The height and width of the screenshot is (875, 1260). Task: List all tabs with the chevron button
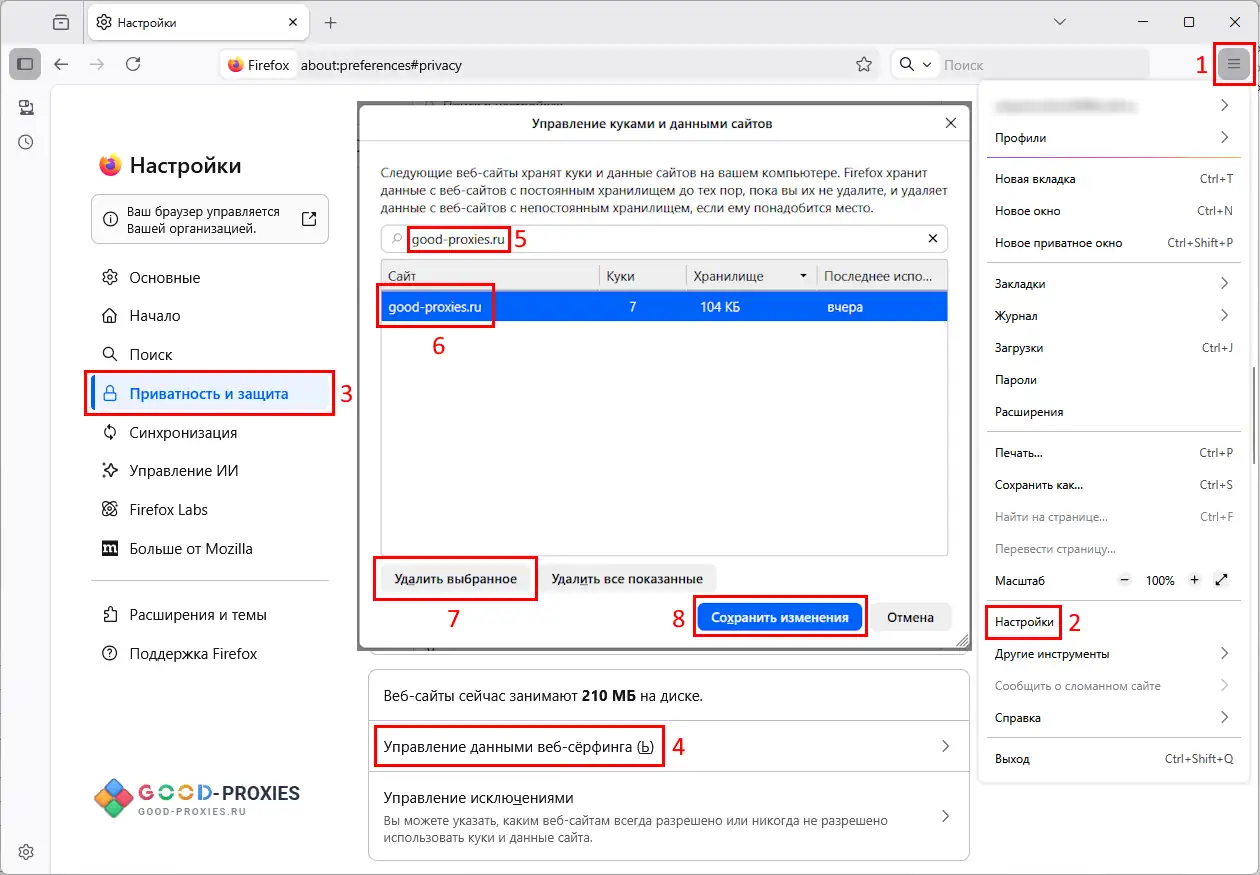pyautogui.click(x=1062, y=22)
